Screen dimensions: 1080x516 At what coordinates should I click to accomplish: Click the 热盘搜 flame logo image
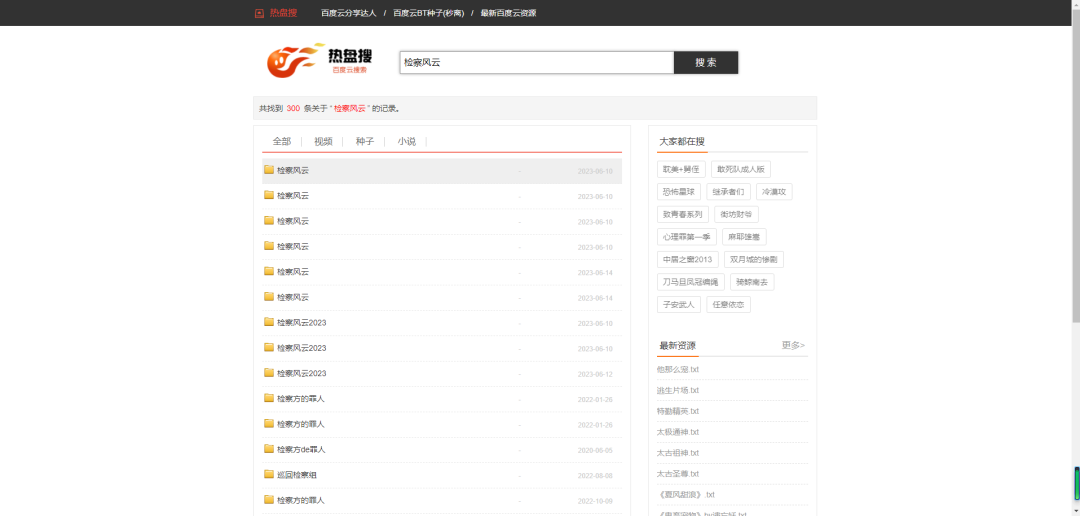pyautogui.click(x=320, y=61)
